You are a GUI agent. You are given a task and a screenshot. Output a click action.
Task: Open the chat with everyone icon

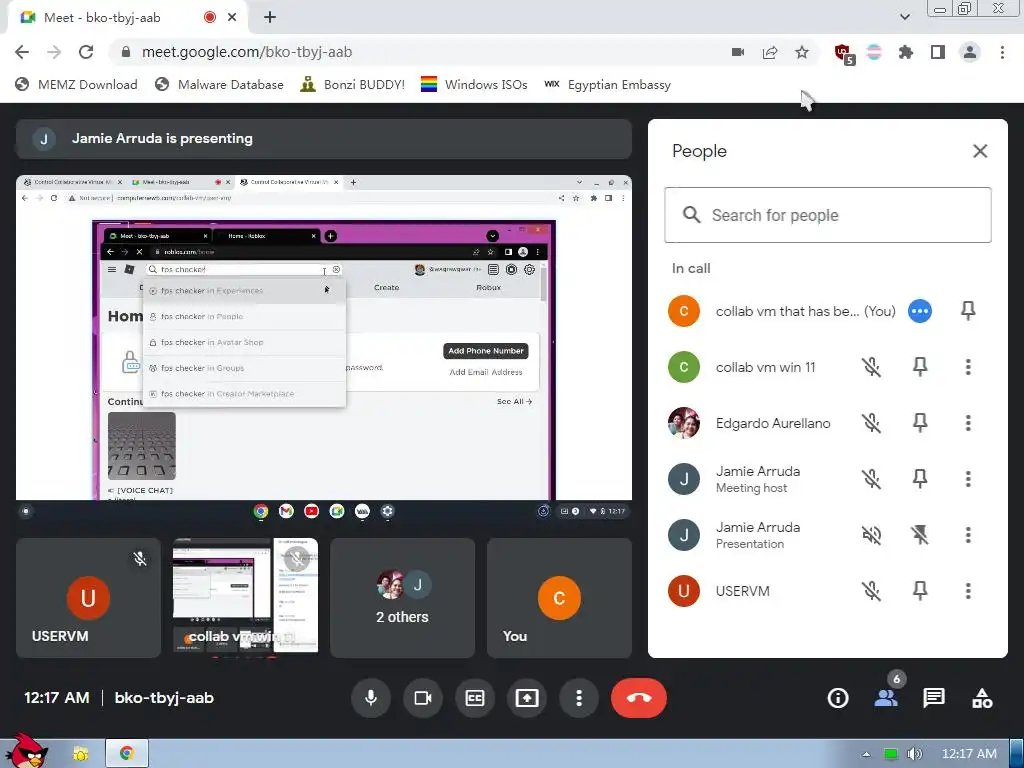[934, 698]
